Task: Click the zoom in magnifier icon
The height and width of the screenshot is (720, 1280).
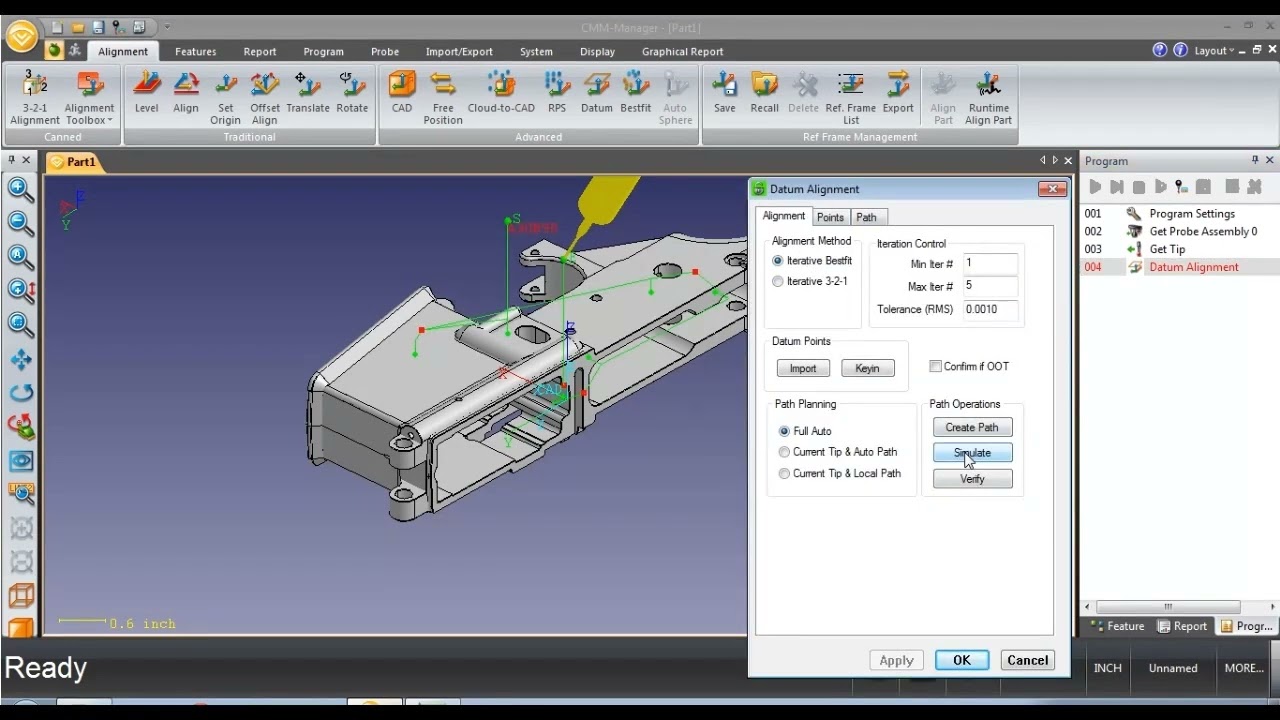Action: point(21,189)
